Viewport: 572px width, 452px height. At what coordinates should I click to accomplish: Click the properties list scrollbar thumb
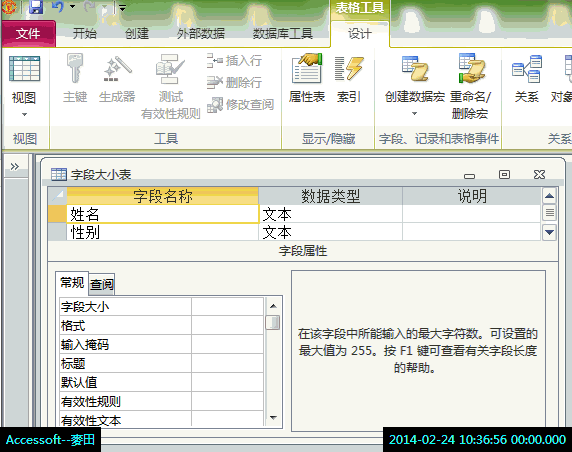(273, 322)
